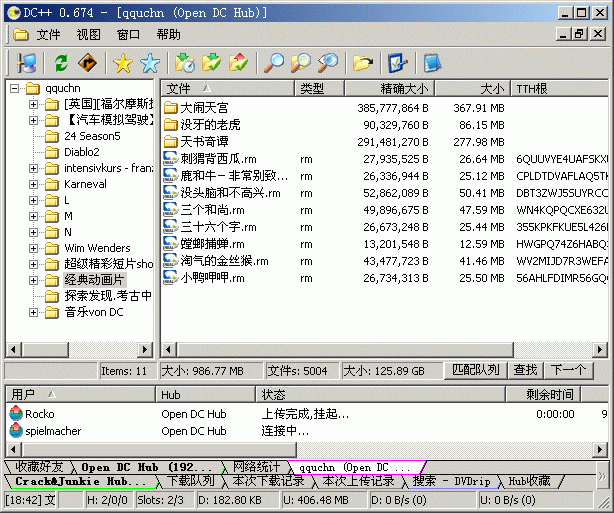The width and height of the screenshot is (614, 513).
Task: Click the Rocko user icon
Action: (x=16, y=413)
